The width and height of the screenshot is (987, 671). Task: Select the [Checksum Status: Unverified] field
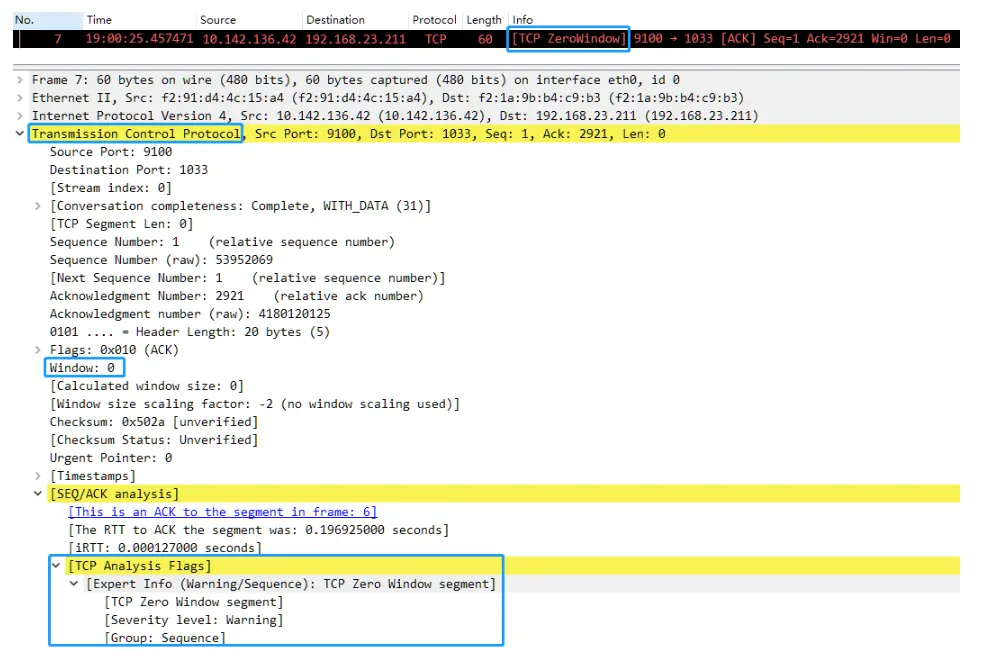(x=154, y=440)
